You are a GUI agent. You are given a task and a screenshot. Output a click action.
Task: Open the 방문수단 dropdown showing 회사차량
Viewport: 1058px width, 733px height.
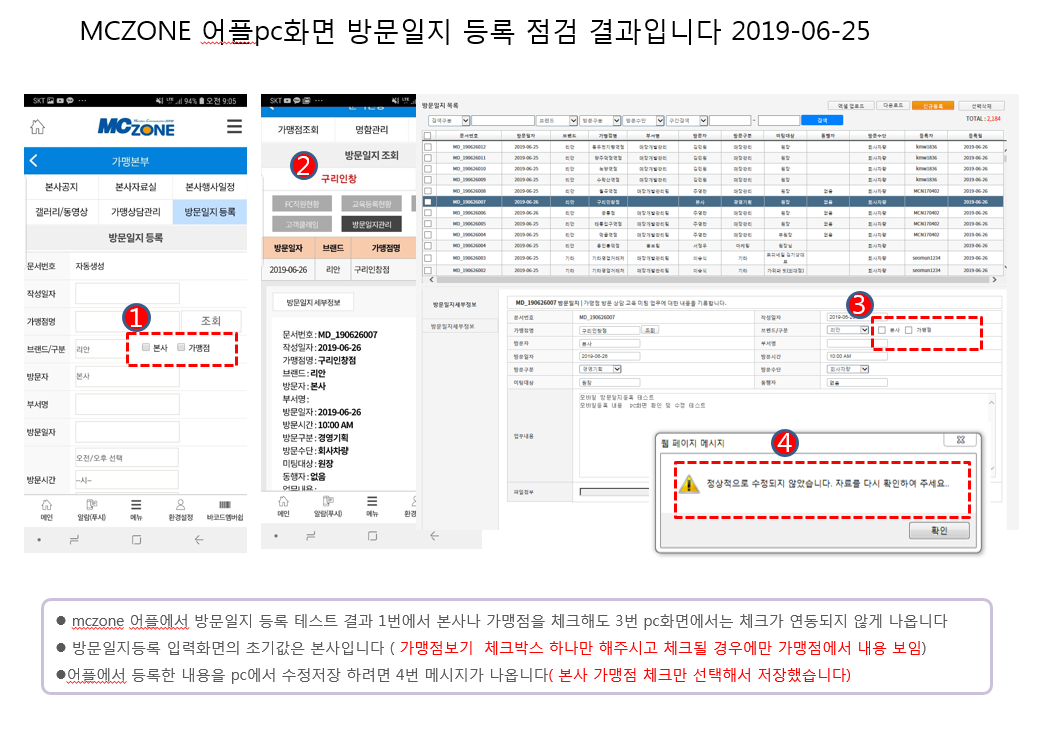point(848,369)
